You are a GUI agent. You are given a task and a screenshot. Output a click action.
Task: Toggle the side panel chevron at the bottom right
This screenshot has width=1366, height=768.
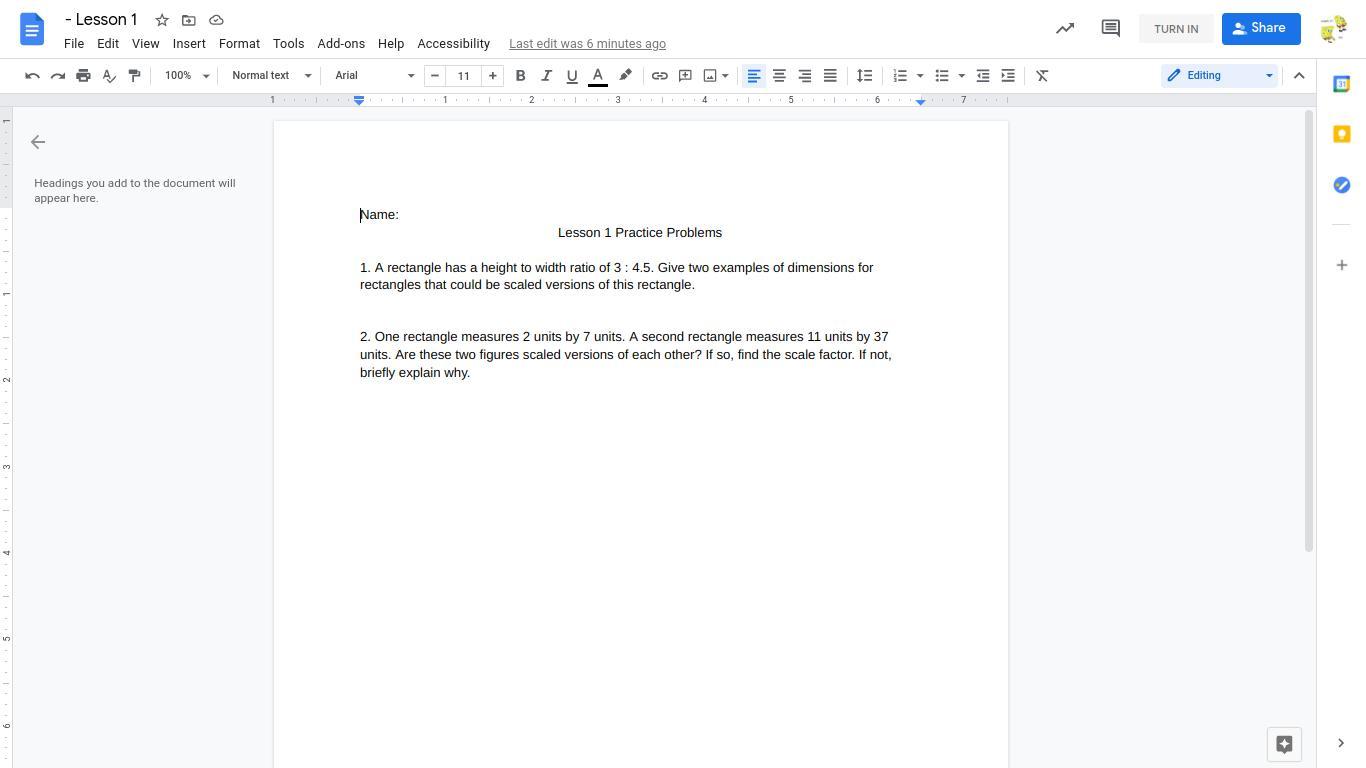1341,743
